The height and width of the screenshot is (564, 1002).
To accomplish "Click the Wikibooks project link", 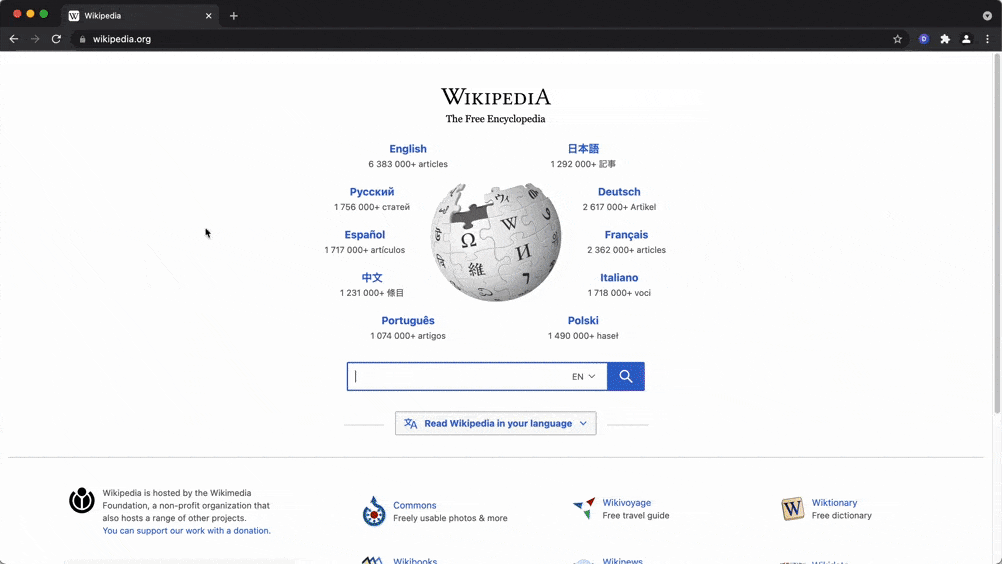I will (415, 561).
